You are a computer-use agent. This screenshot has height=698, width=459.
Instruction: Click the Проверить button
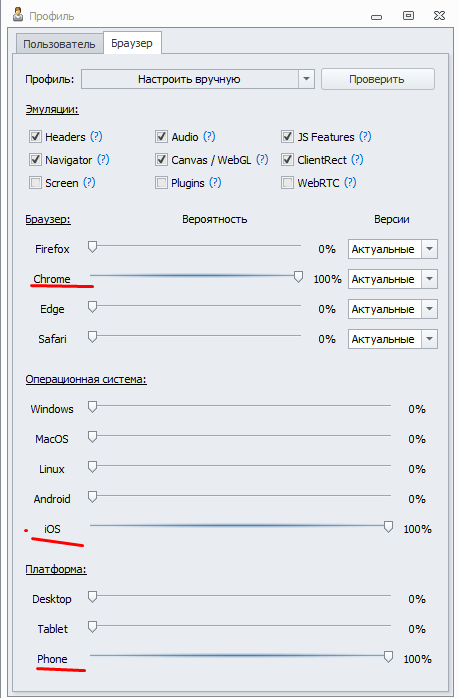click(378, 79)
